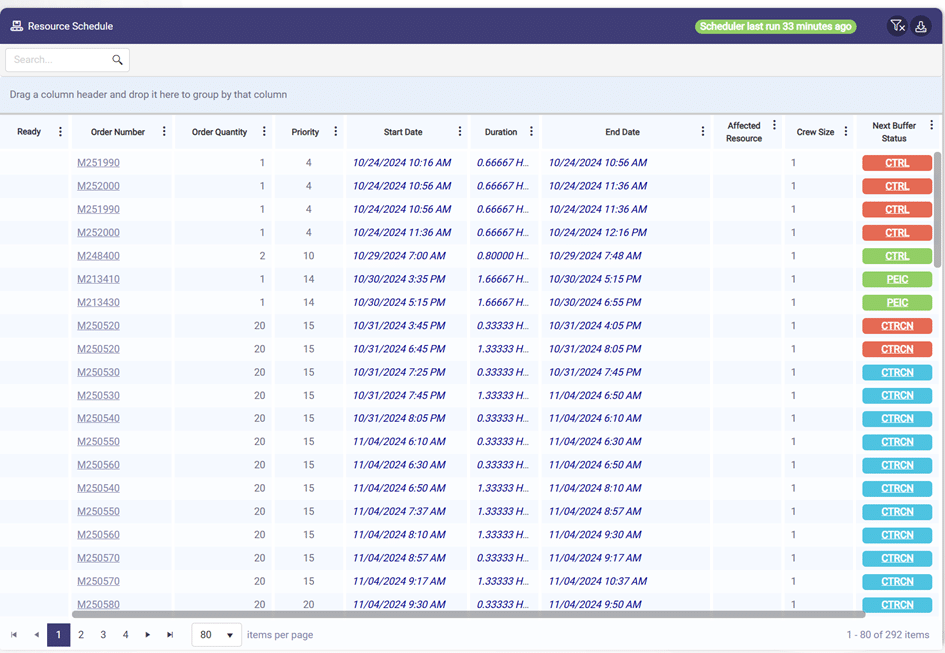Go to previous page using arrow icon
The image size is (945, 653).
click(36, 634)
